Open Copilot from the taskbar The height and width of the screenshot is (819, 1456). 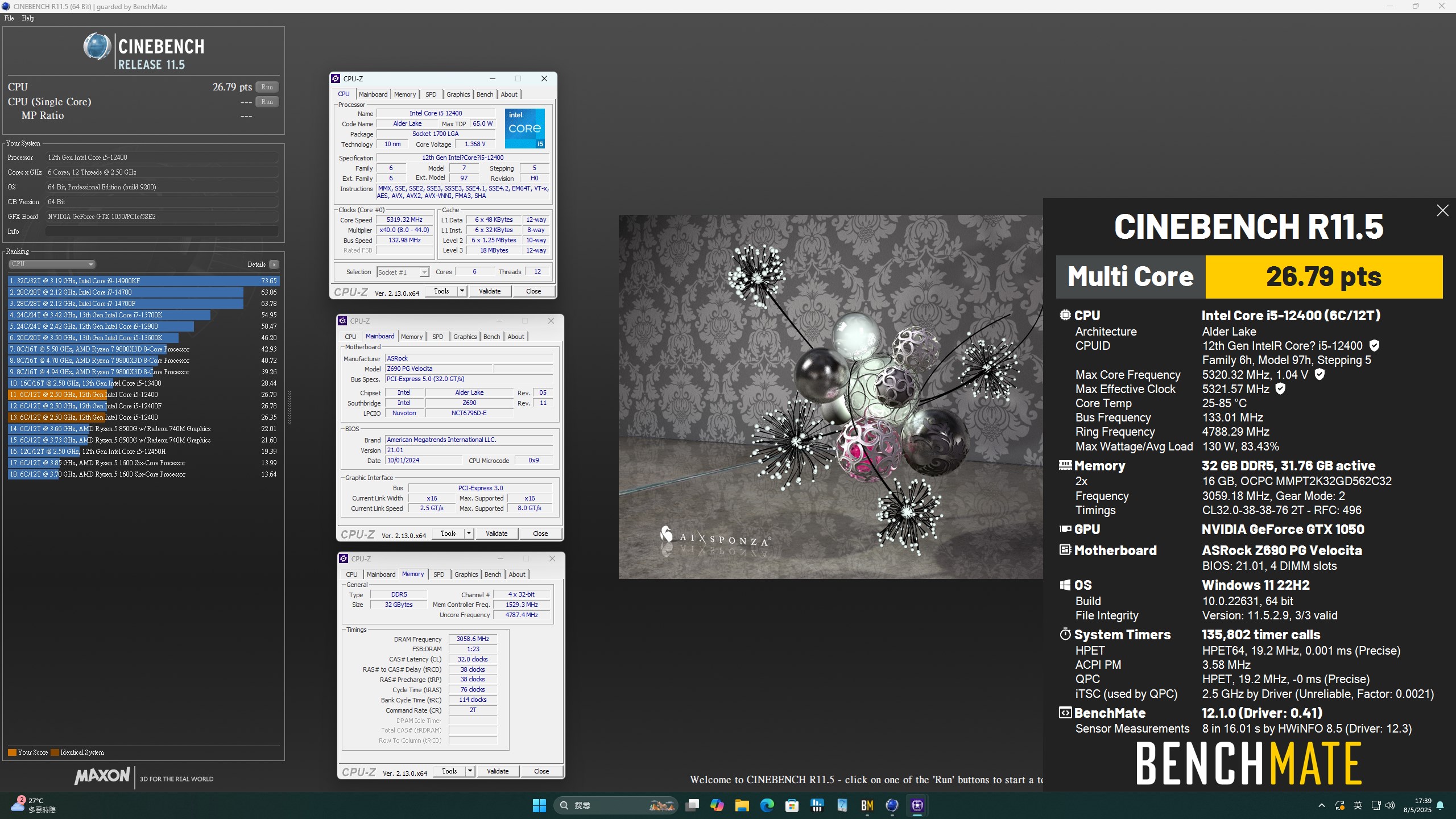(x=717, y=805)
